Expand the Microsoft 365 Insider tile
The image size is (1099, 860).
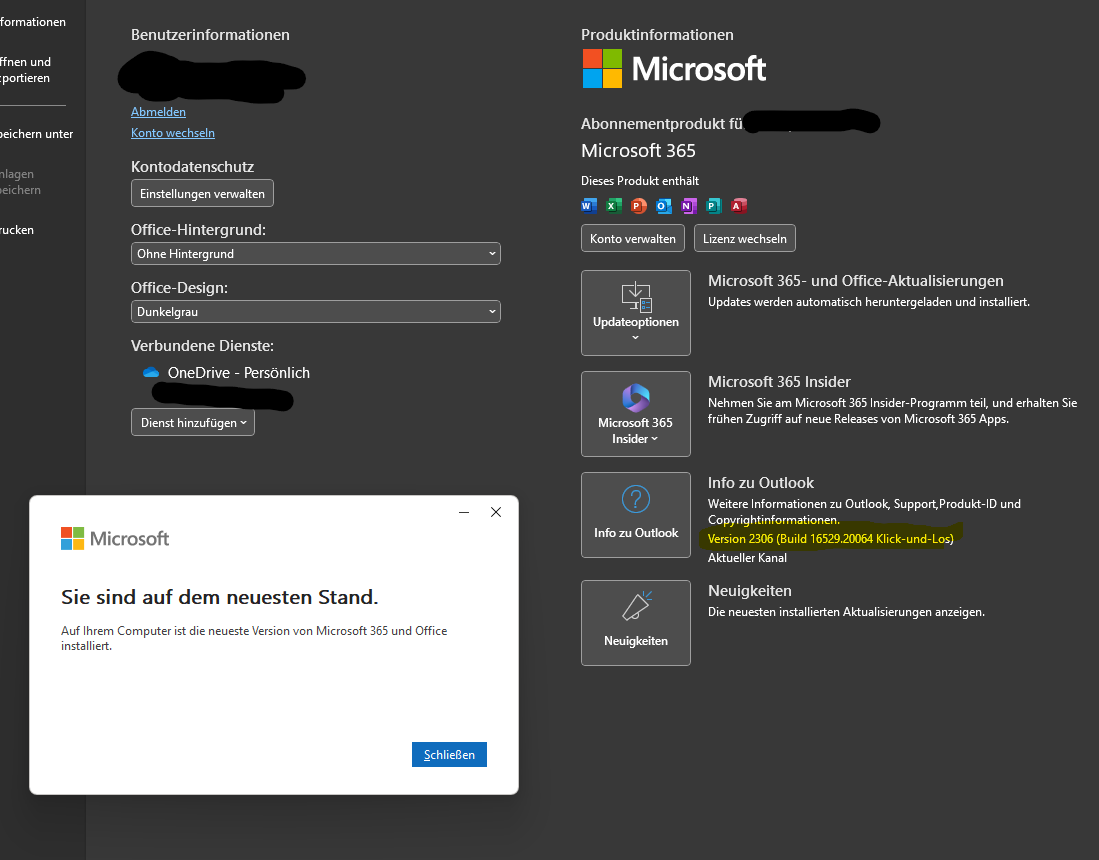point(636,414)
